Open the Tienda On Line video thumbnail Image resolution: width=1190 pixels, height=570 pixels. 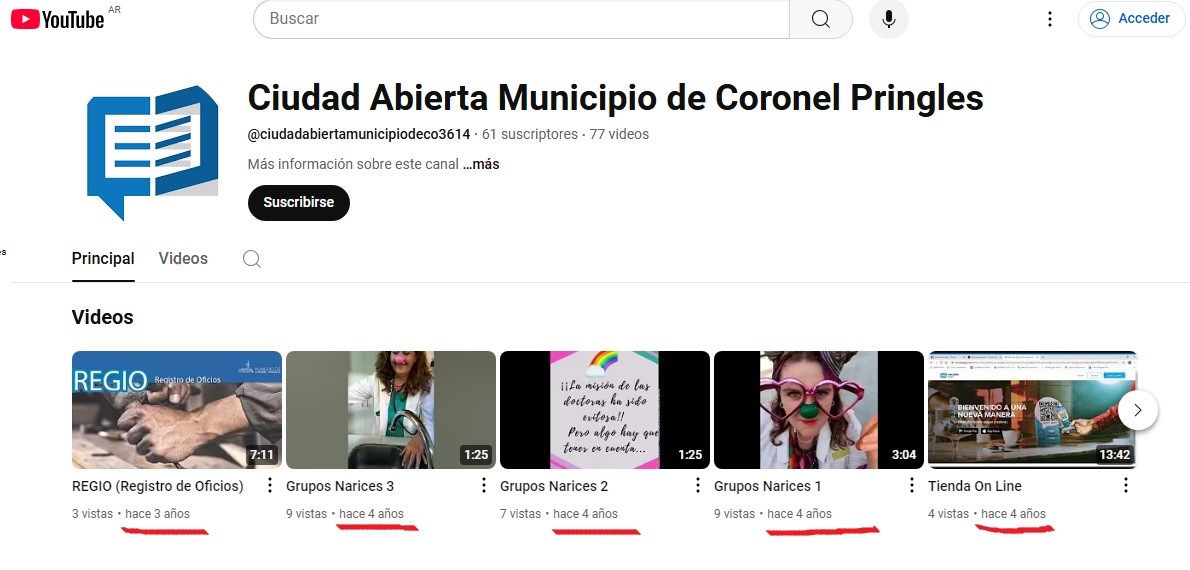coord(1032,409)
